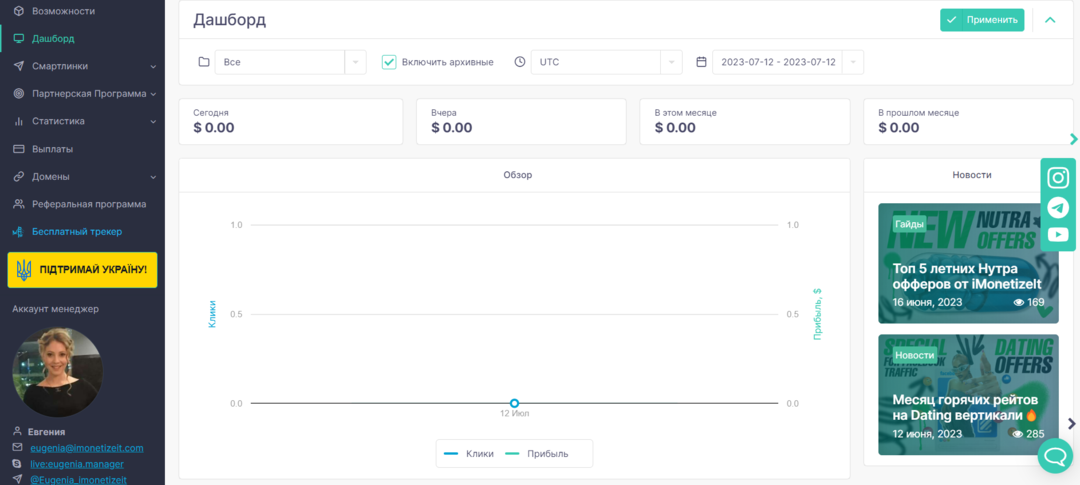Screen dimensions: 1080x485
Task: Click the folder icon beside Все filter
Action: [204, 62]
